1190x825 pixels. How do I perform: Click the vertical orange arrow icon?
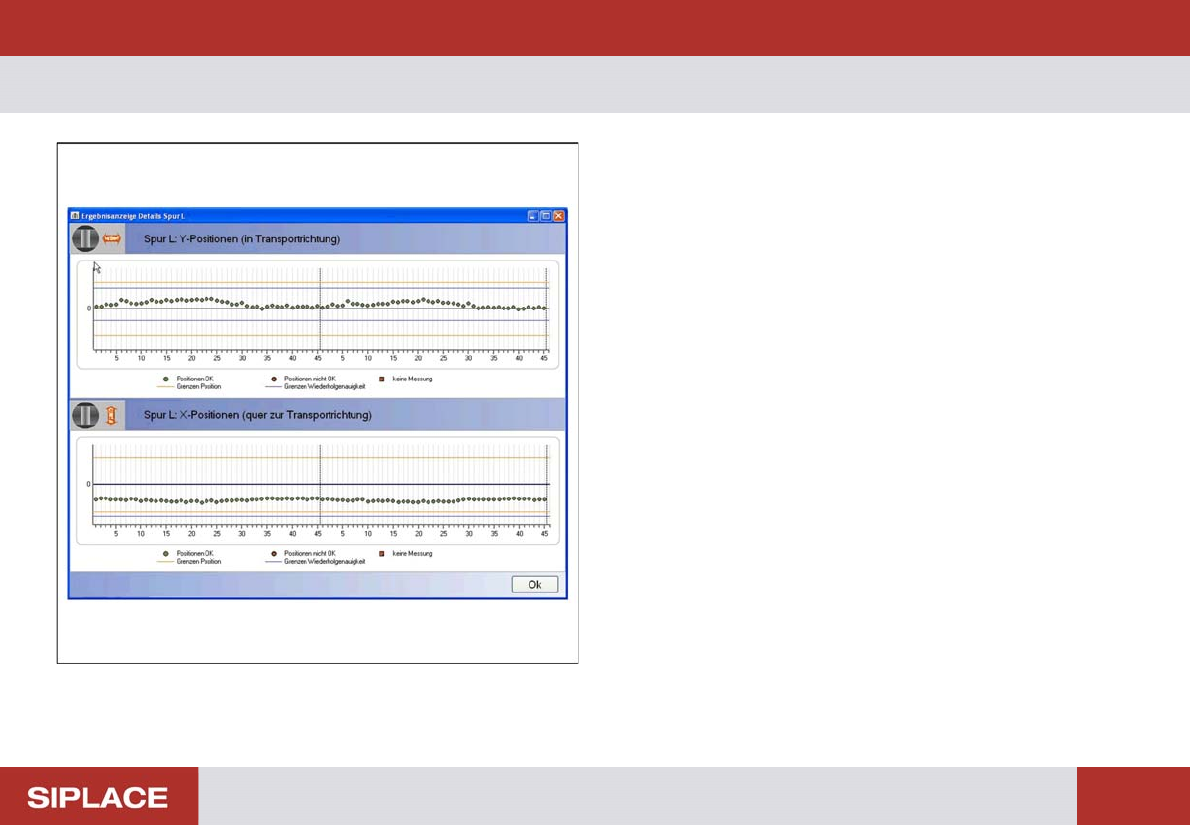tap(111, 415)
